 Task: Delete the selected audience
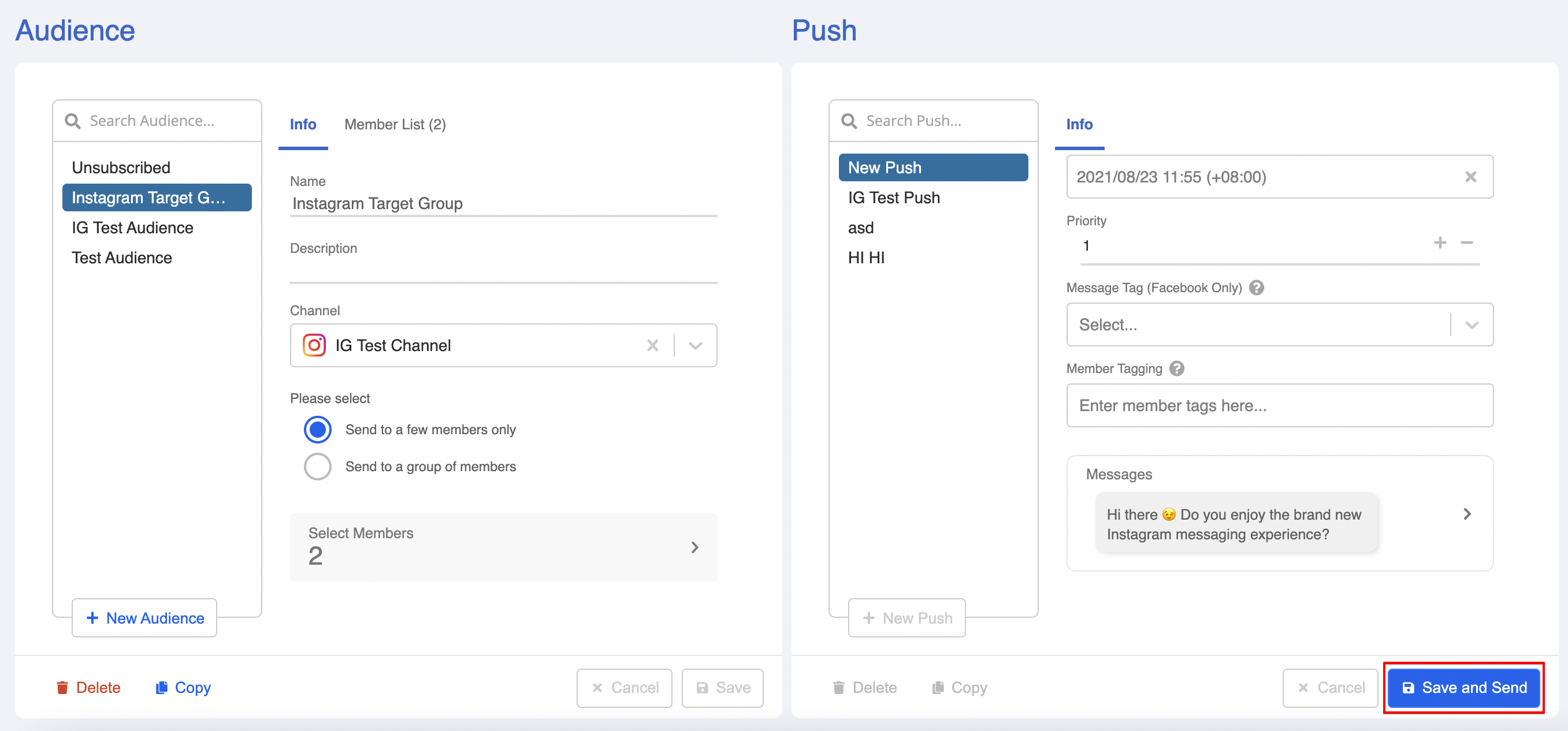click(x=88, y=687)
